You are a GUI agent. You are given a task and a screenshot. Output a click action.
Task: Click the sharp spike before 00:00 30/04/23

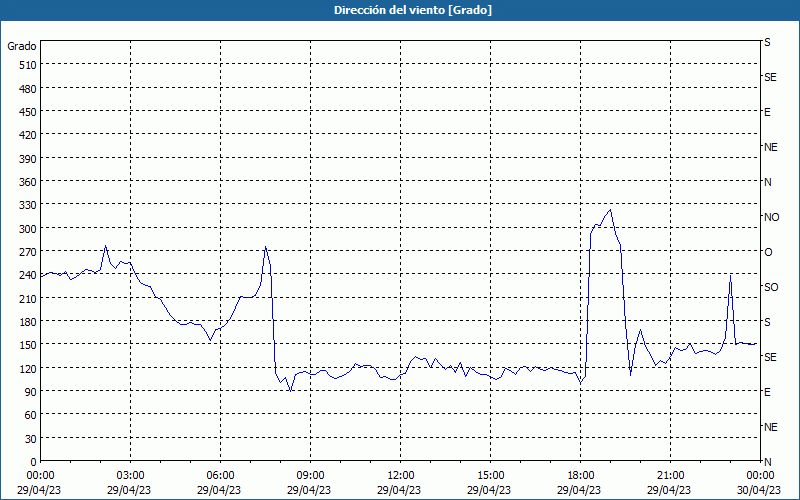pyautogui.click(x=731, y=276)
